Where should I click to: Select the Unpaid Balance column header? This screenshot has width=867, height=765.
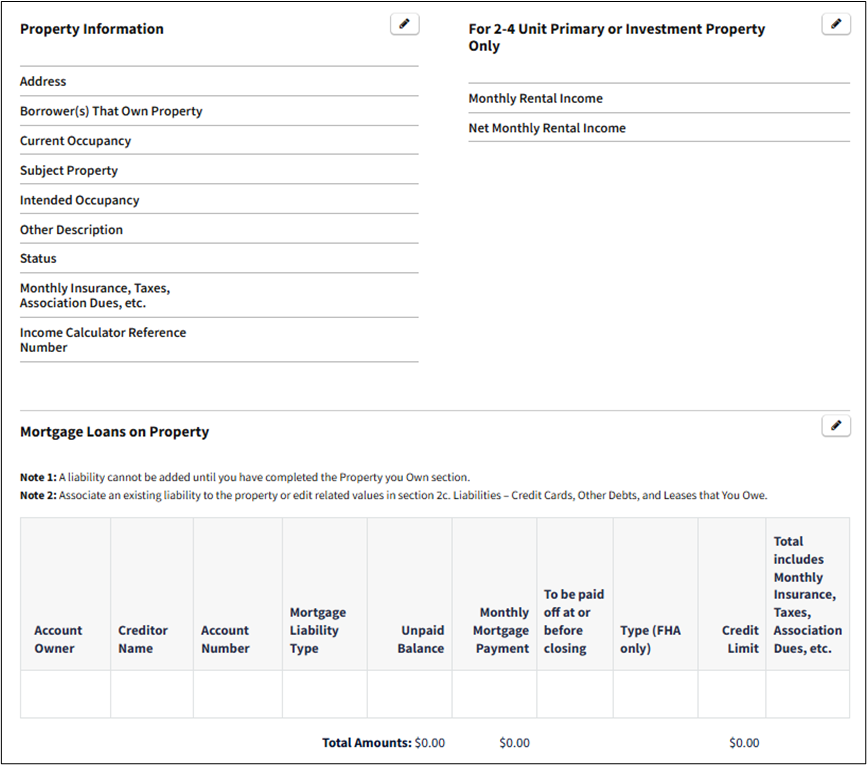point(420,639)
